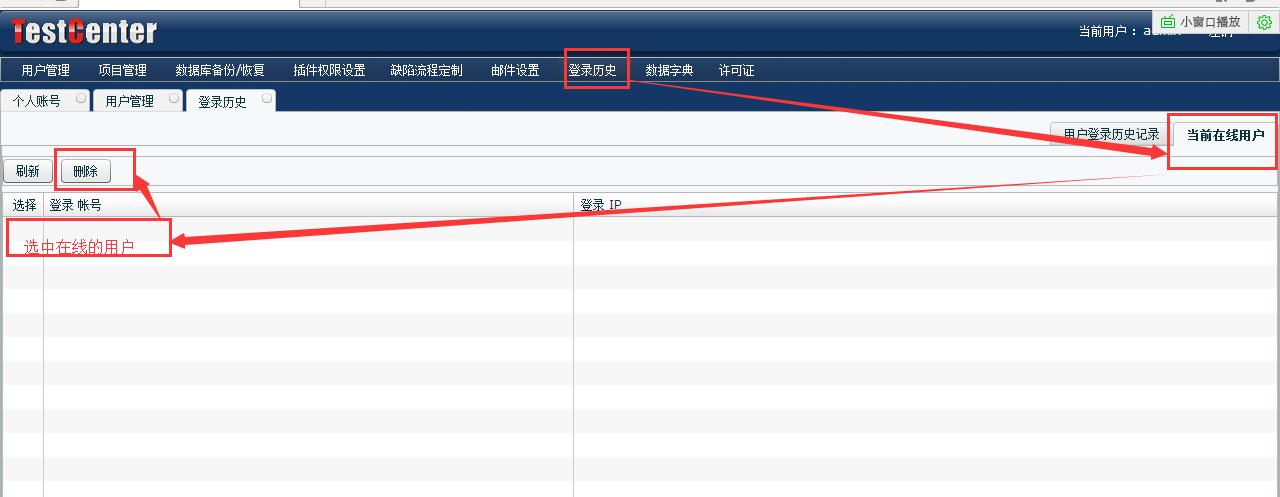Close the 用户管理 tab via its icon
Screen dimensions: 1280x497
[174, 98]
